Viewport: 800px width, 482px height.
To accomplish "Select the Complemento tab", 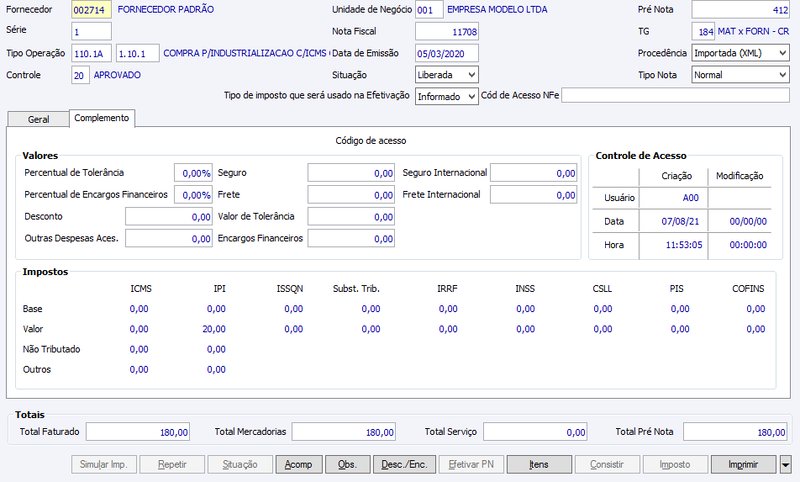I will click(102, 118).
